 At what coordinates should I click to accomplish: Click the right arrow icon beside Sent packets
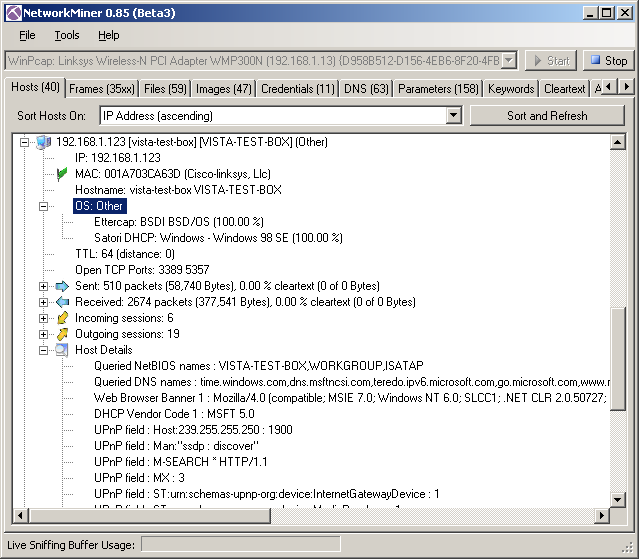click(x=62, y=286)
